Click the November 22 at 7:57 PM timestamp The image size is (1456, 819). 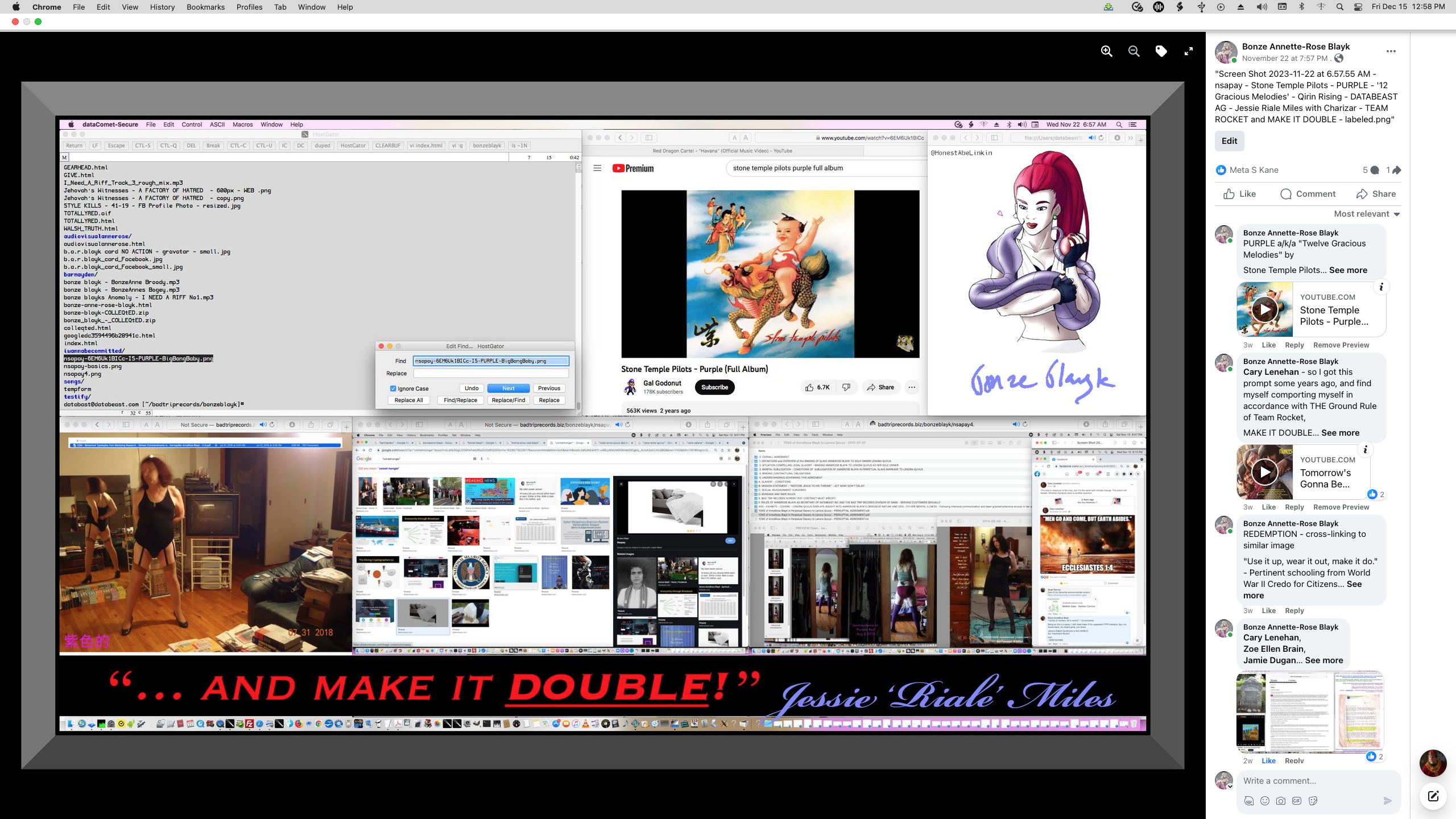[1284, 58]
